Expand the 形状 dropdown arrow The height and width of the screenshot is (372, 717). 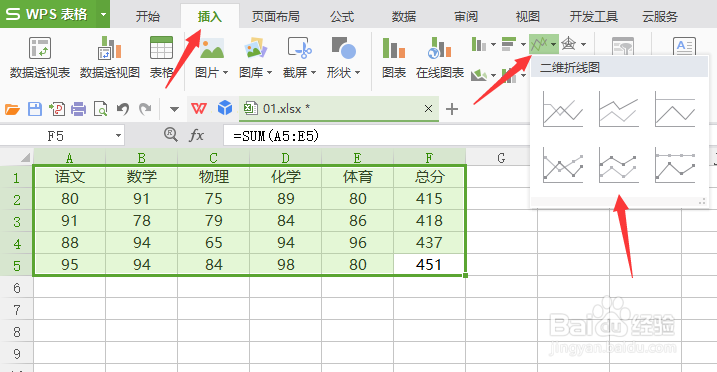click(x=357, y=73)
